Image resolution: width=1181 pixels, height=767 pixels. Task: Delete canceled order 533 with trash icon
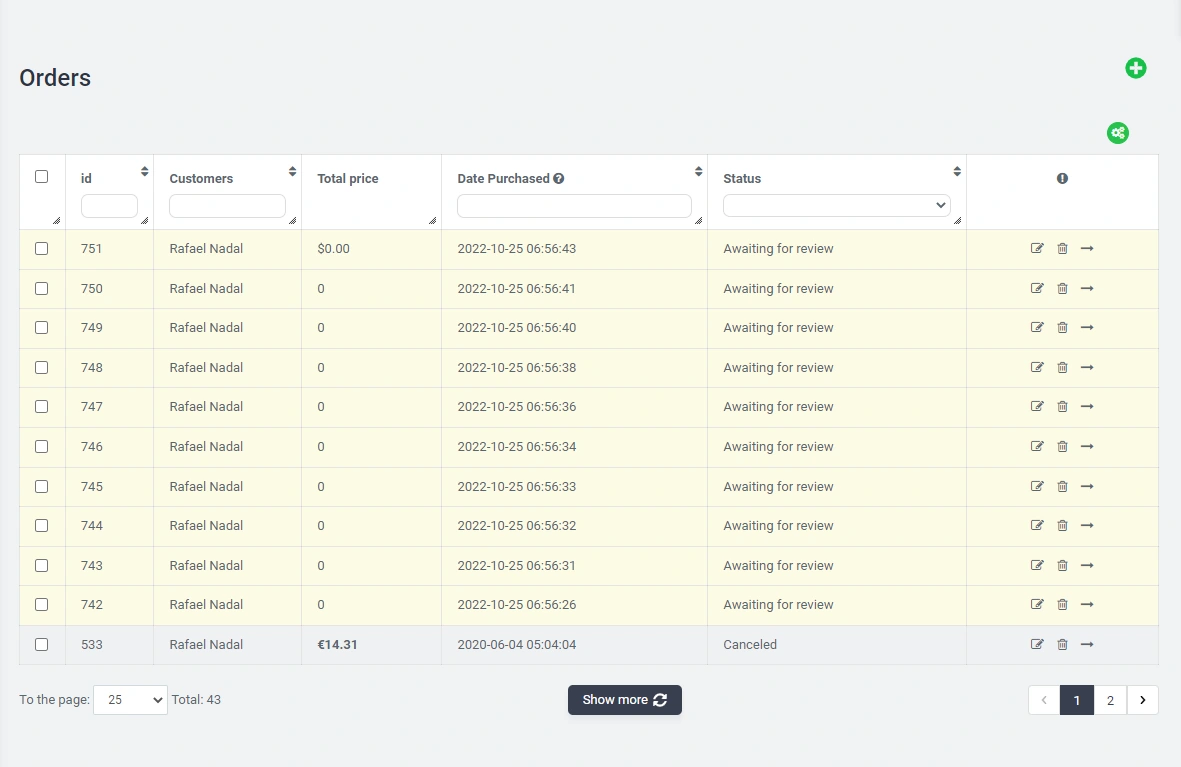[1062, 645]
